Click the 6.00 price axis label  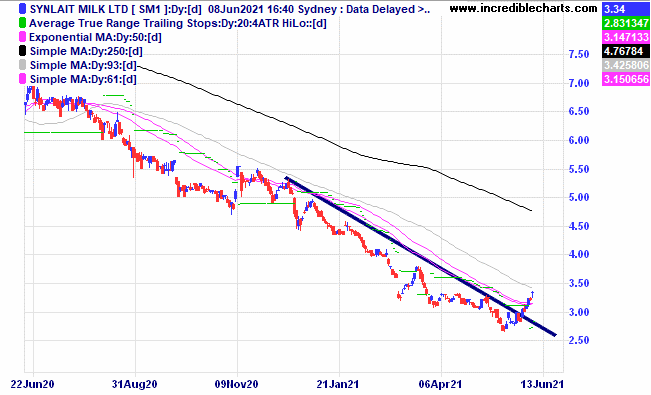pos(579,140)
